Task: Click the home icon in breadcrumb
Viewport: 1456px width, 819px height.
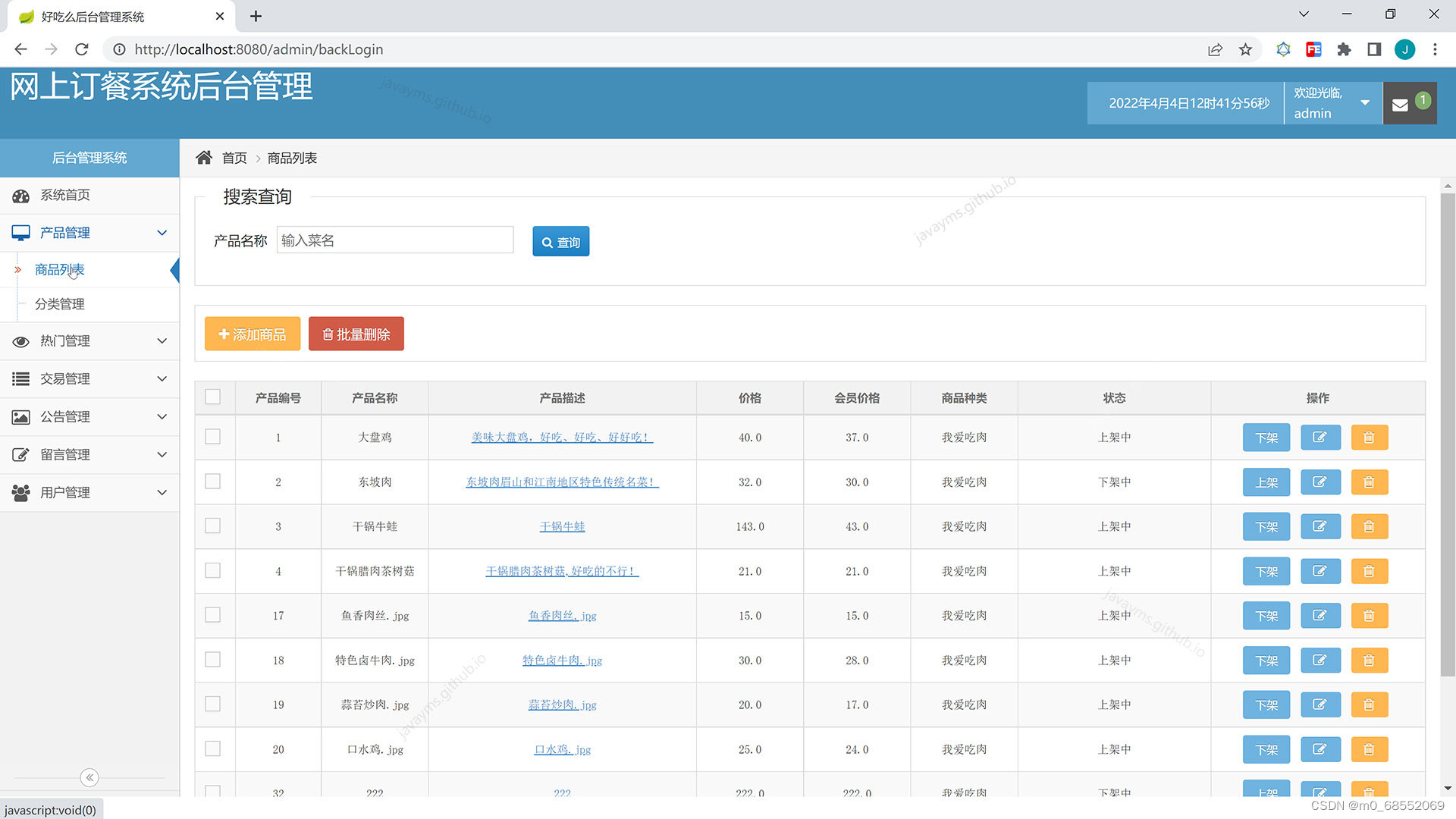Action: click(x=203, y=158)
